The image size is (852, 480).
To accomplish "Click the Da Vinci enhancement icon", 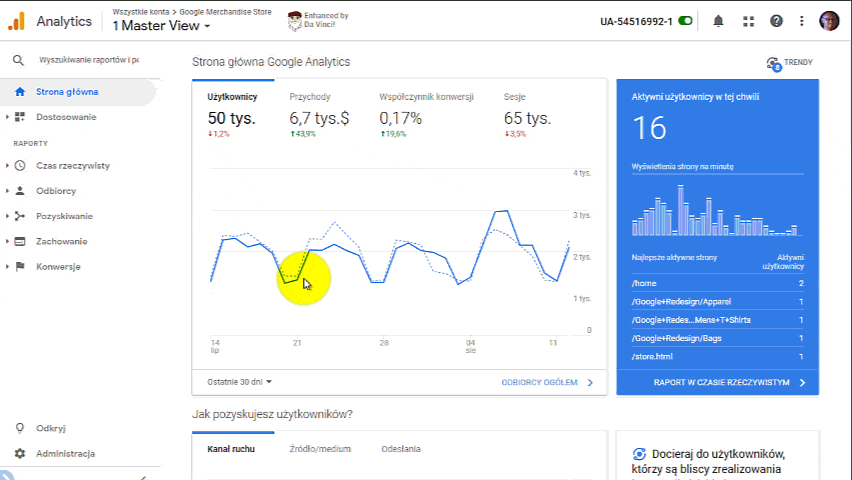I will pyautogui.click(x=295, y=21).
